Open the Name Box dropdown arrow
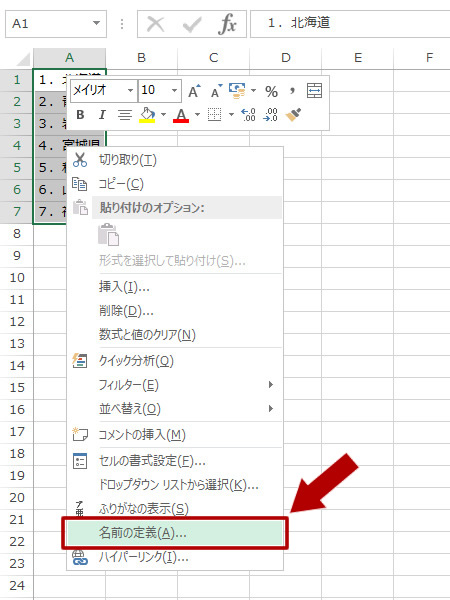This screenshot has height=600, width=450. click(x=97, y=23)
